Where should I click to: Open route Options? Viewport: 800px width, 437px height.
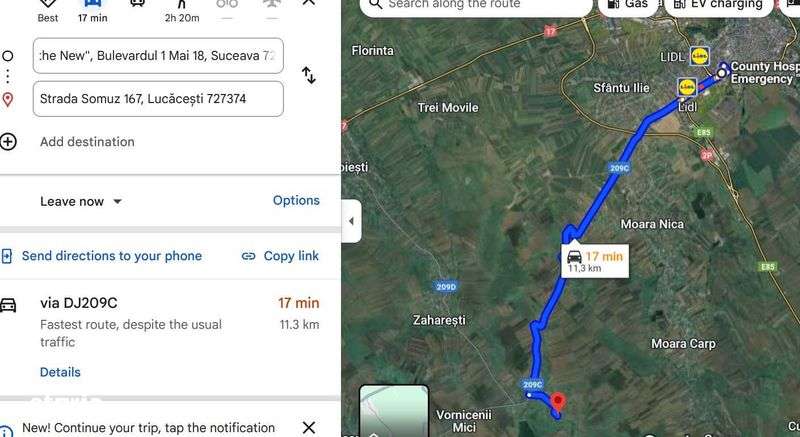(x=296, y=200)
